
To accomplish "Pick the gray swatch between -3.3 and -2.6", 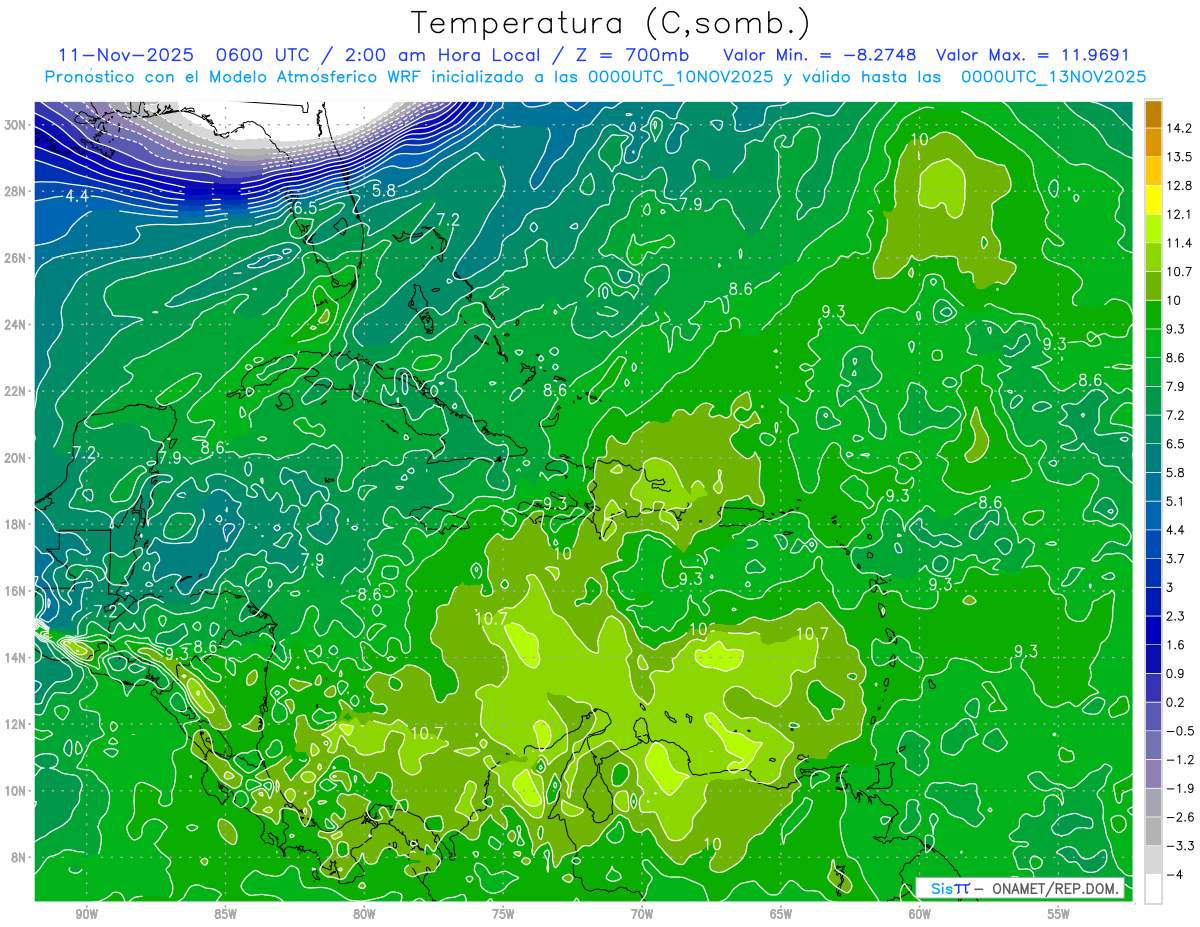I will pos(1153,831).
